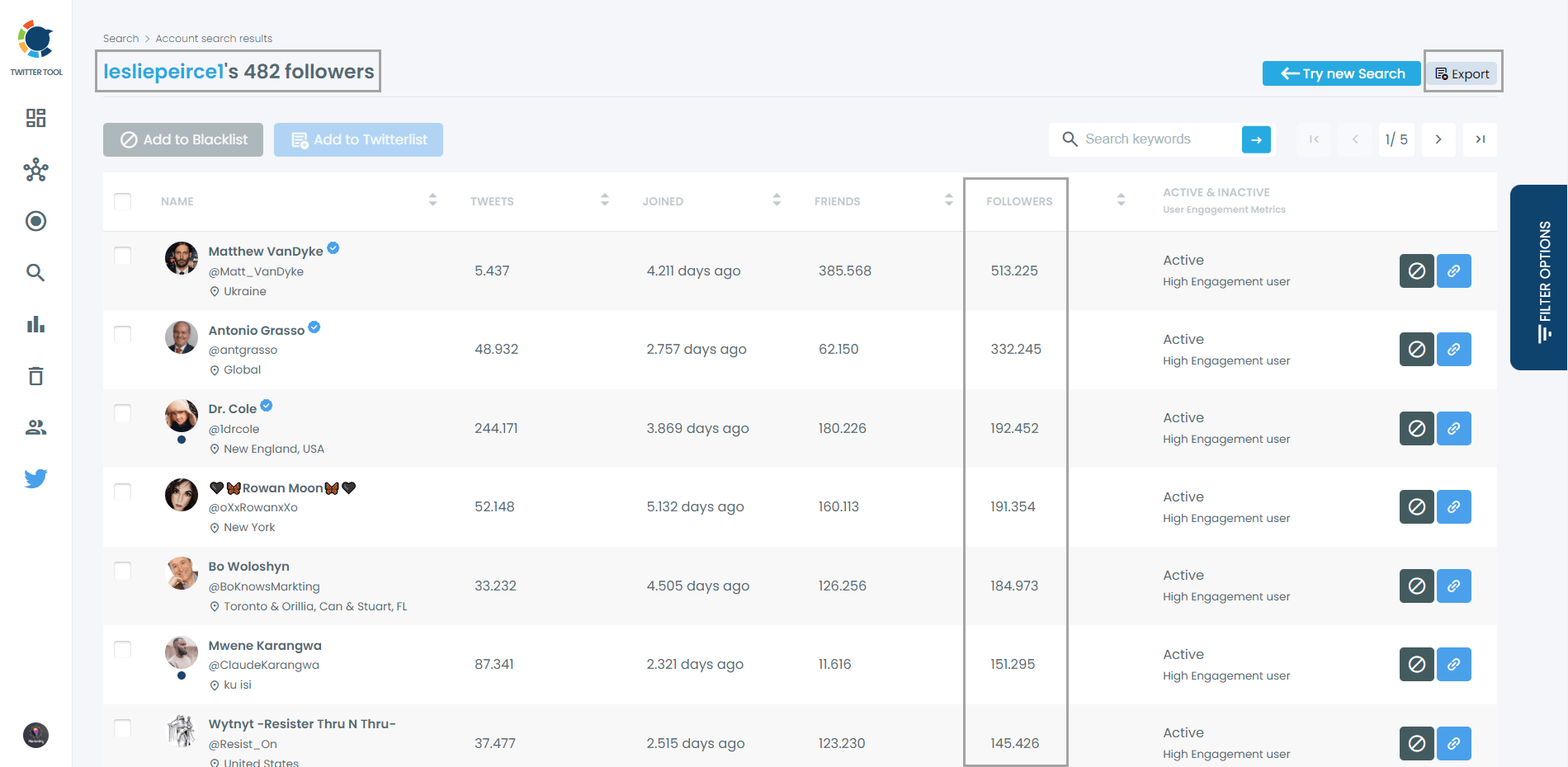The image size is (1568, 767).
Task: Sort table by Joined column arrows
Action: pos(777,200)
